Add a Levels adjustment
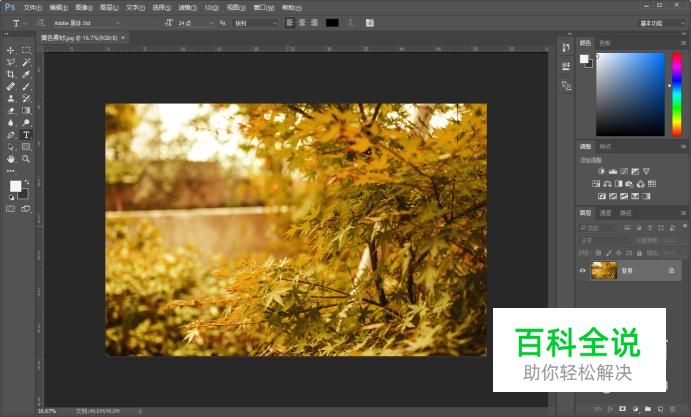 click(613, 171)
